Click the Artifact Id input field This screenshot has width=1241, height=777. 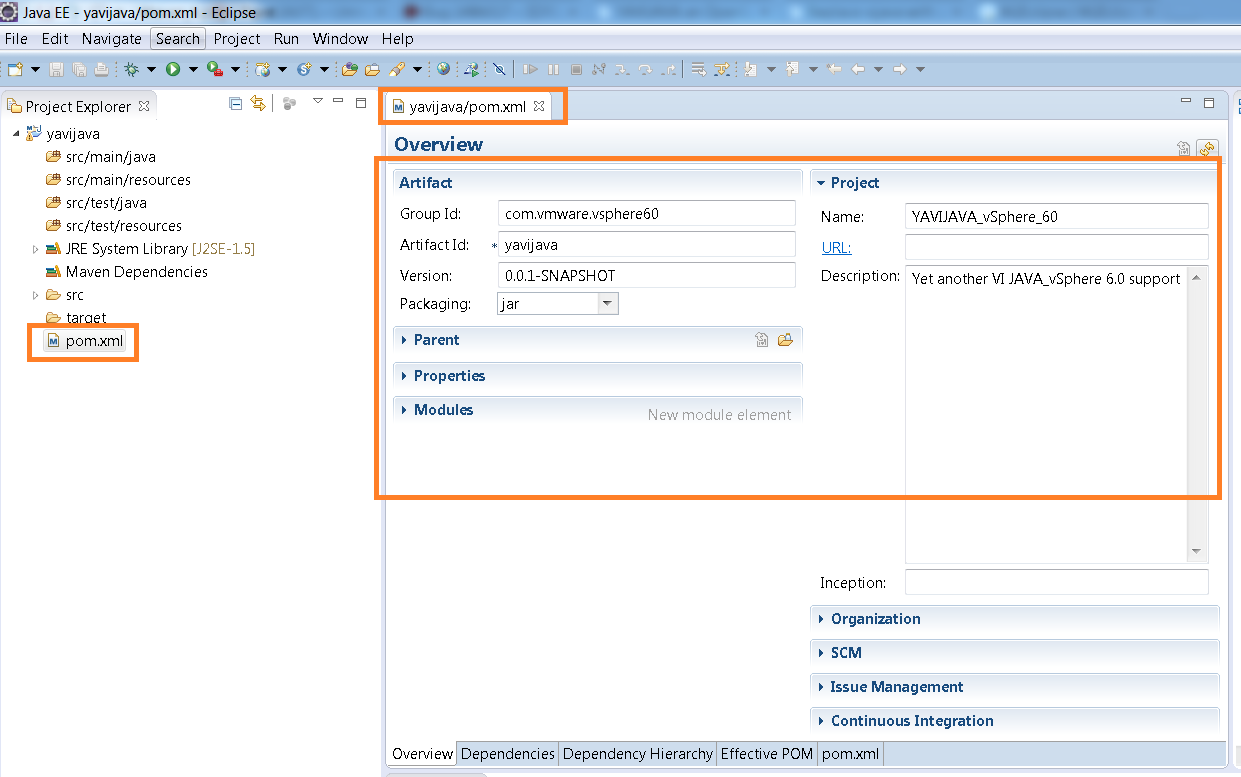(x=646, y=245)
